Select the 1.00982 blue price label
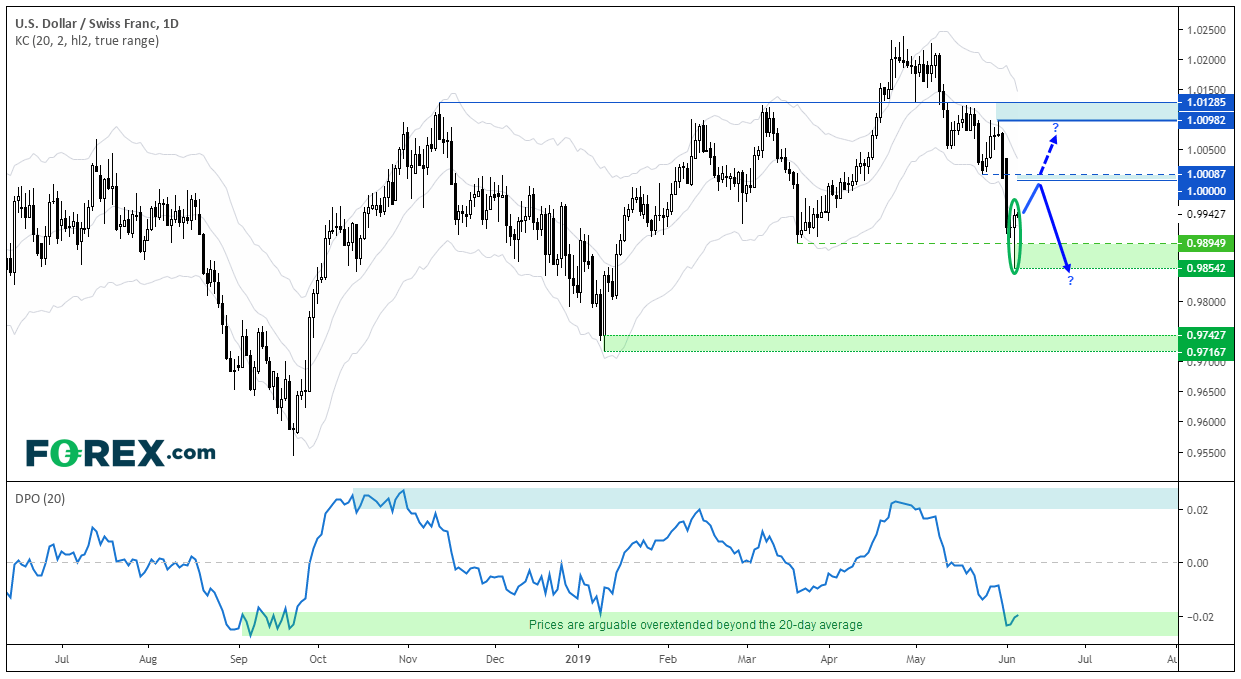Image resolution: width=1241 pixels, height=679 pixels. [1204, 120]
